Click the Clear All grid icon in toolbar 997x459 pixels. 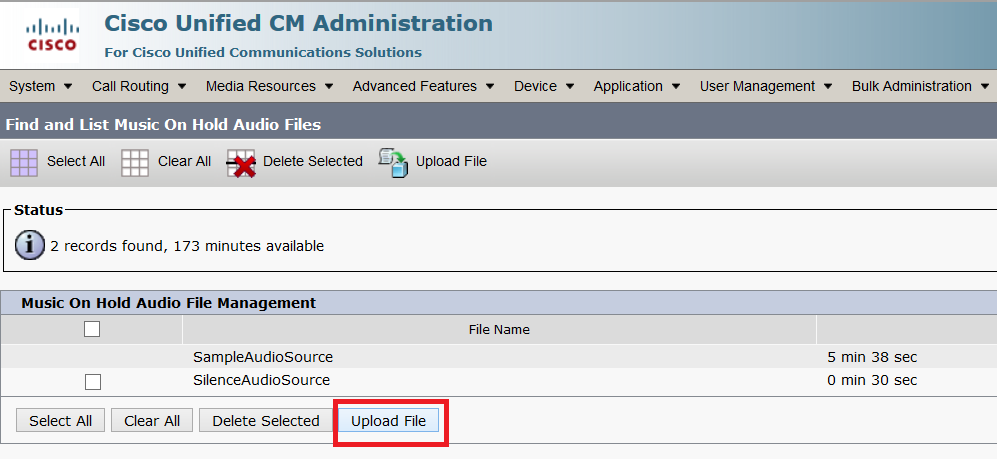(135, 163)
